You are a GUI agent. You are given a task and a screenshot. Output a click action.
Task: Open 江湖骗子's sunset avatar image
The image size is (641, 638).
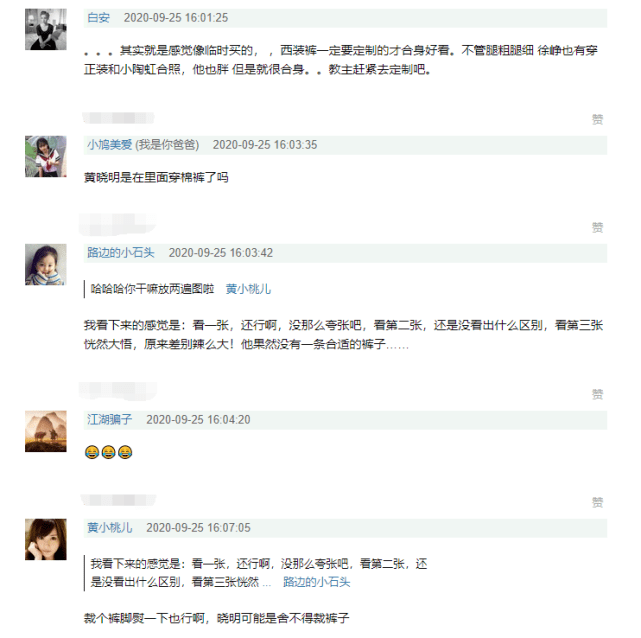45,430
